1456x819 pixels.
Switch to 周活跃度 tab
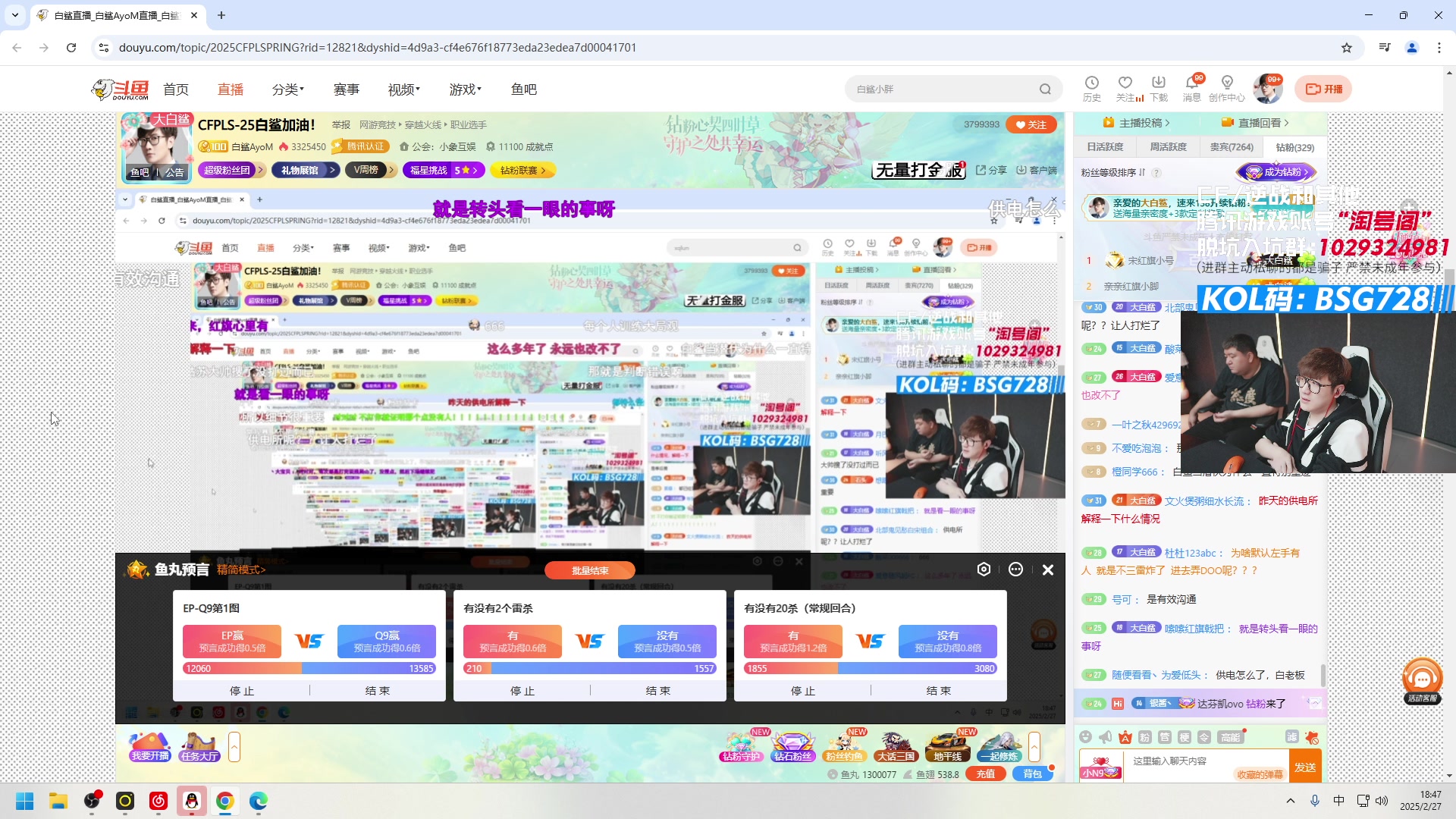pyautogui.click(x=1168, y=147)
